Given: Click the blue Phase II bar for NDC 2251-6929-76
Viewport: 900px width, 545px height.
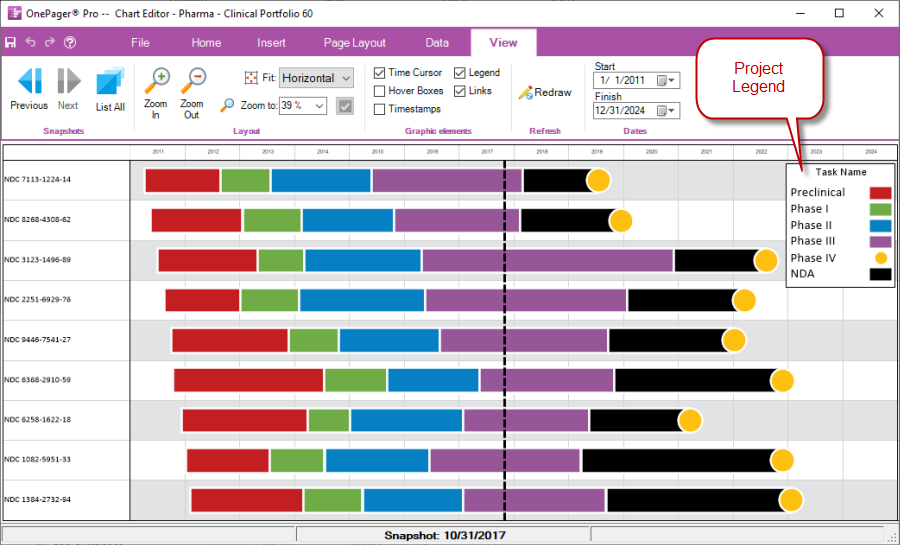Looking at the screenshot, I should point(362,300).
